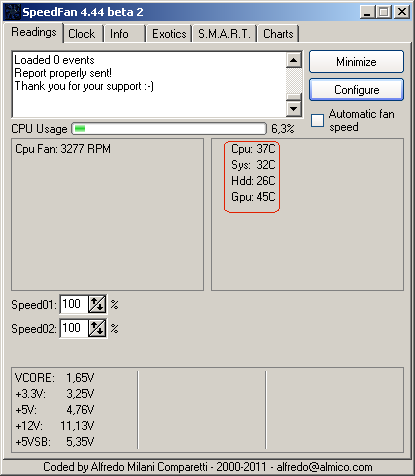Click the VCORE 1,65V voltage reading
This screenshot has height=476, width=415.
point(55,378)
